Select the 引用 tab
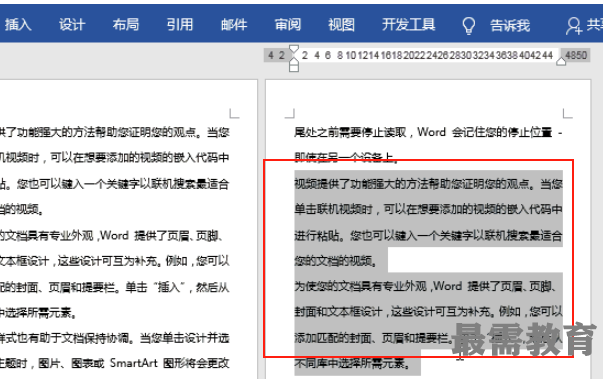The width and height of the screenshot is (603, 379). tap(179, 25)
